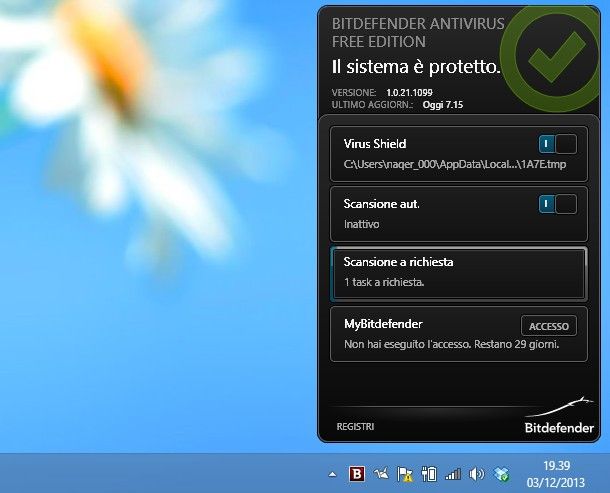The image size is (610, 493).
Task: Open the network signal bars icon
Action: (453, 474)
